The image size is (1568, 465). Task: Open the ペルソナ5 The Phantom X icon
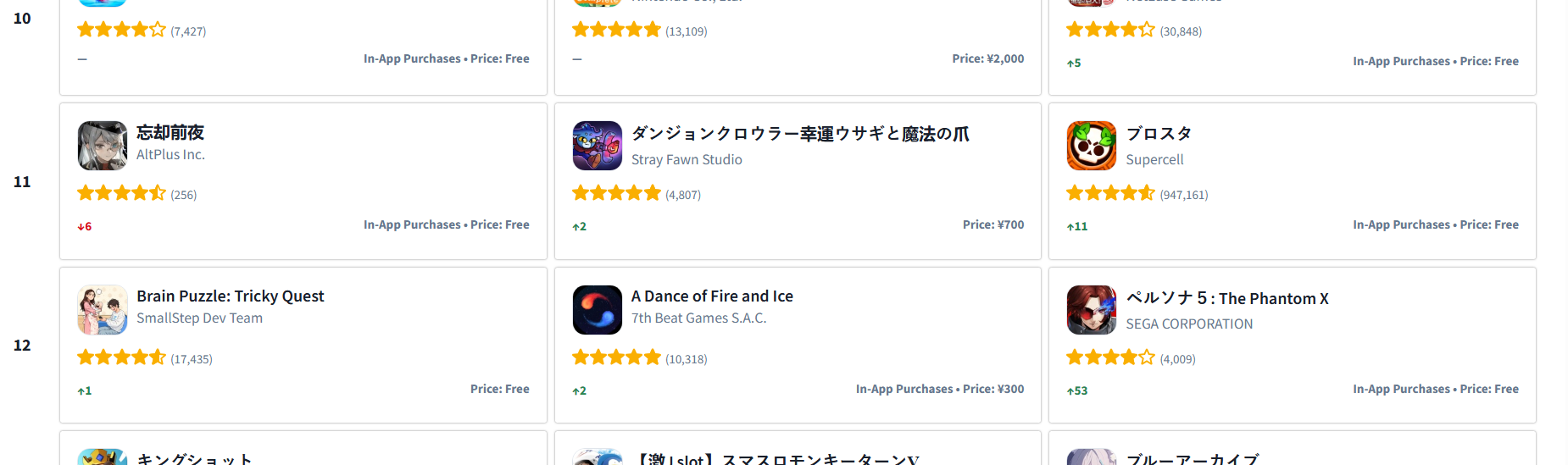tap(1091, 310)
